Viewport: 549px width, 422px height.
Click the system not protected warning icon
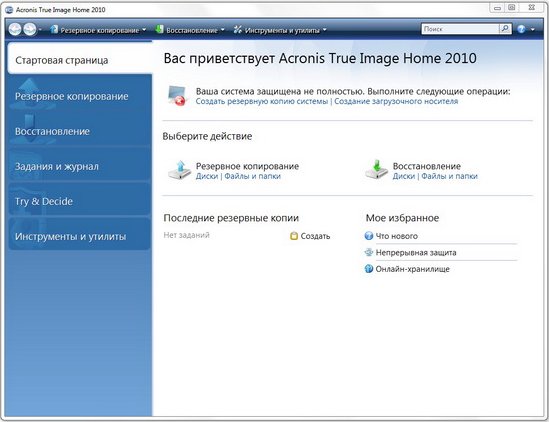177,95
